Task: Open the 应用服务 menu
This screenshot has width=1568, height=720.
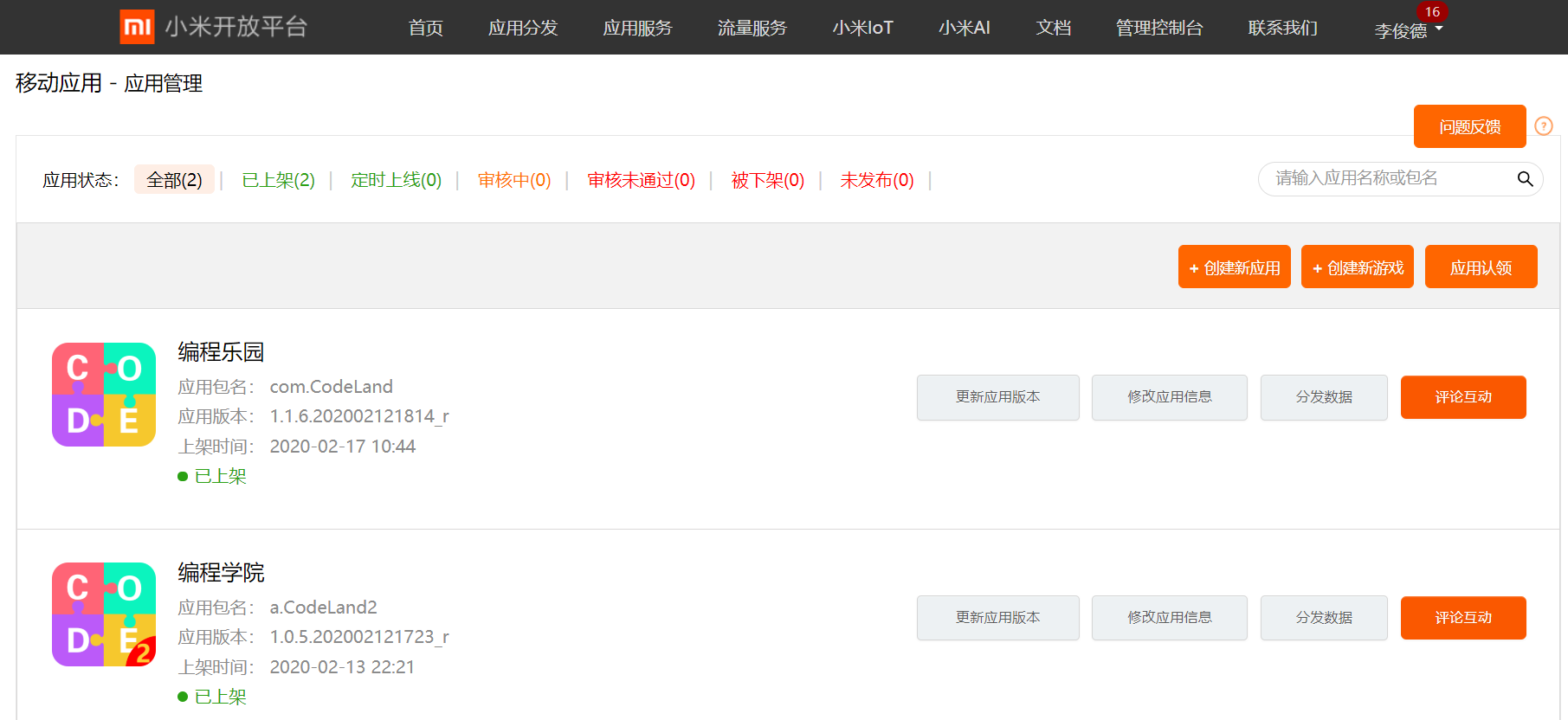Action: [x=637, y=28]
